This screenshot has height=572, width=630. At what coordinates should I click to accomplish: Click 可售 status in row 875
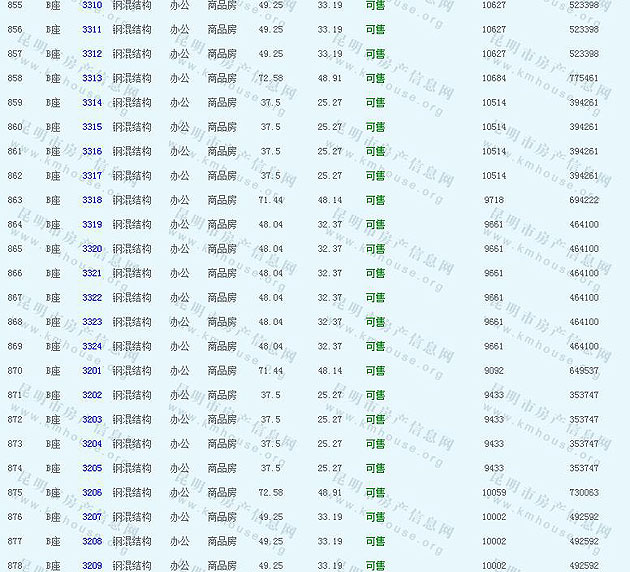pos(375,493)
